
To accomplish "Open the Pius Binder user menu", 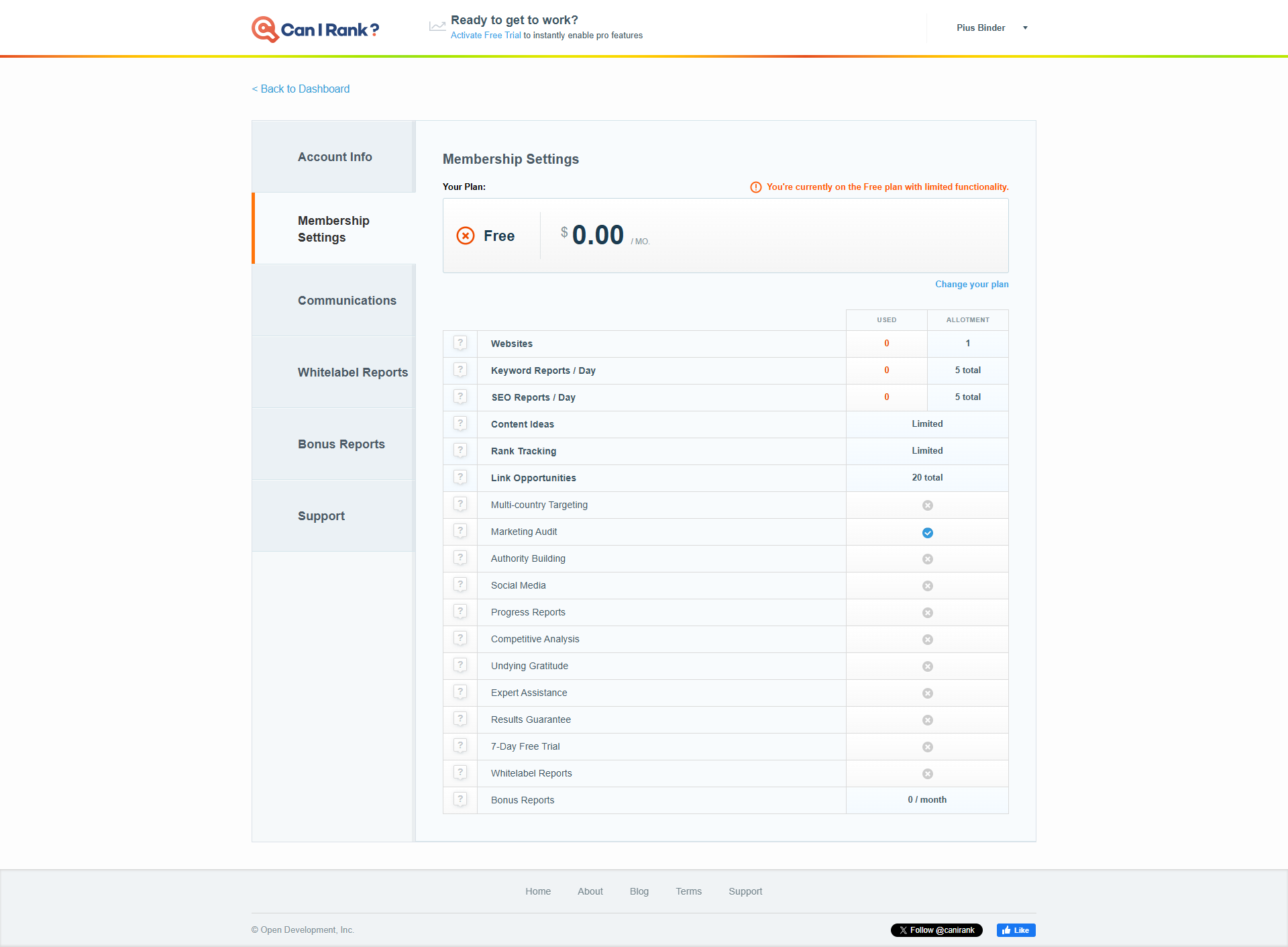I will 981,28.
